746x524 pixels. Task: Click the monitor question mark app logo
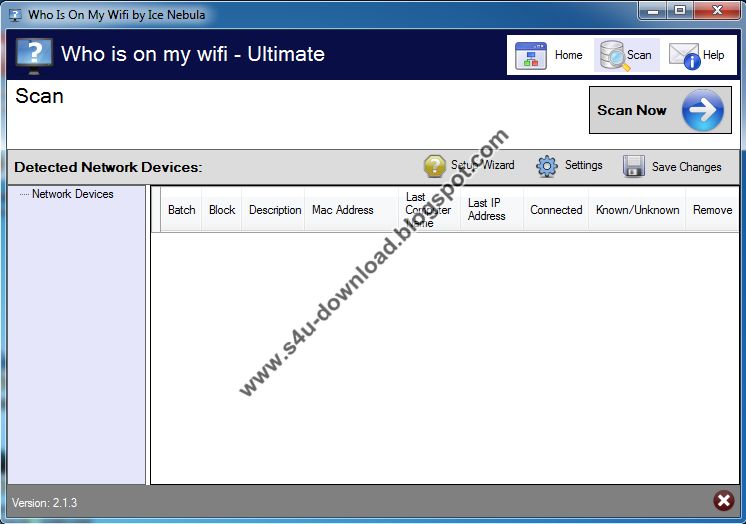point(34,56)
